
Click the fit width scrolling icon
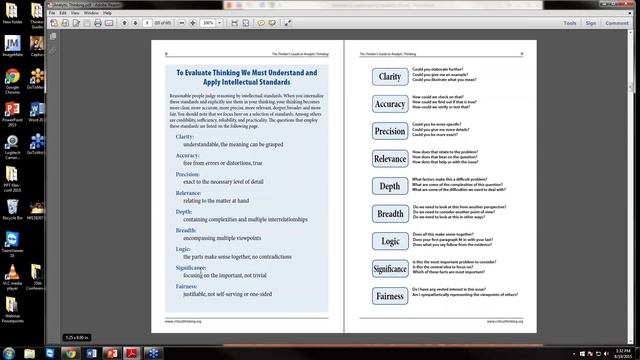coord(234,23)
